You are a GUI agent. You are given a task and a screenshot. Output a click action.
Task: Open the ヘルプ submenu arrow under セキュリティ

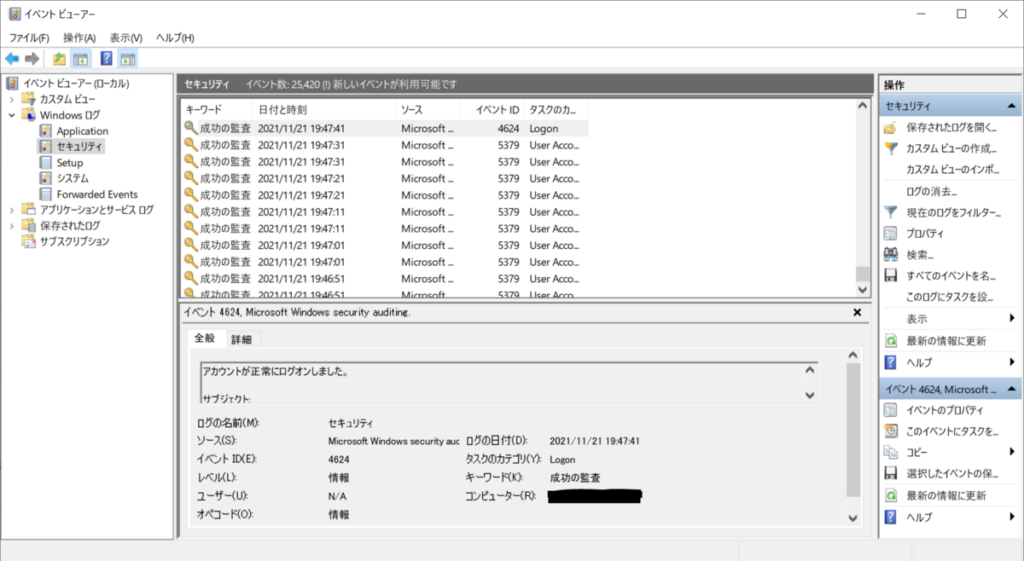[x=1012, y=362]
